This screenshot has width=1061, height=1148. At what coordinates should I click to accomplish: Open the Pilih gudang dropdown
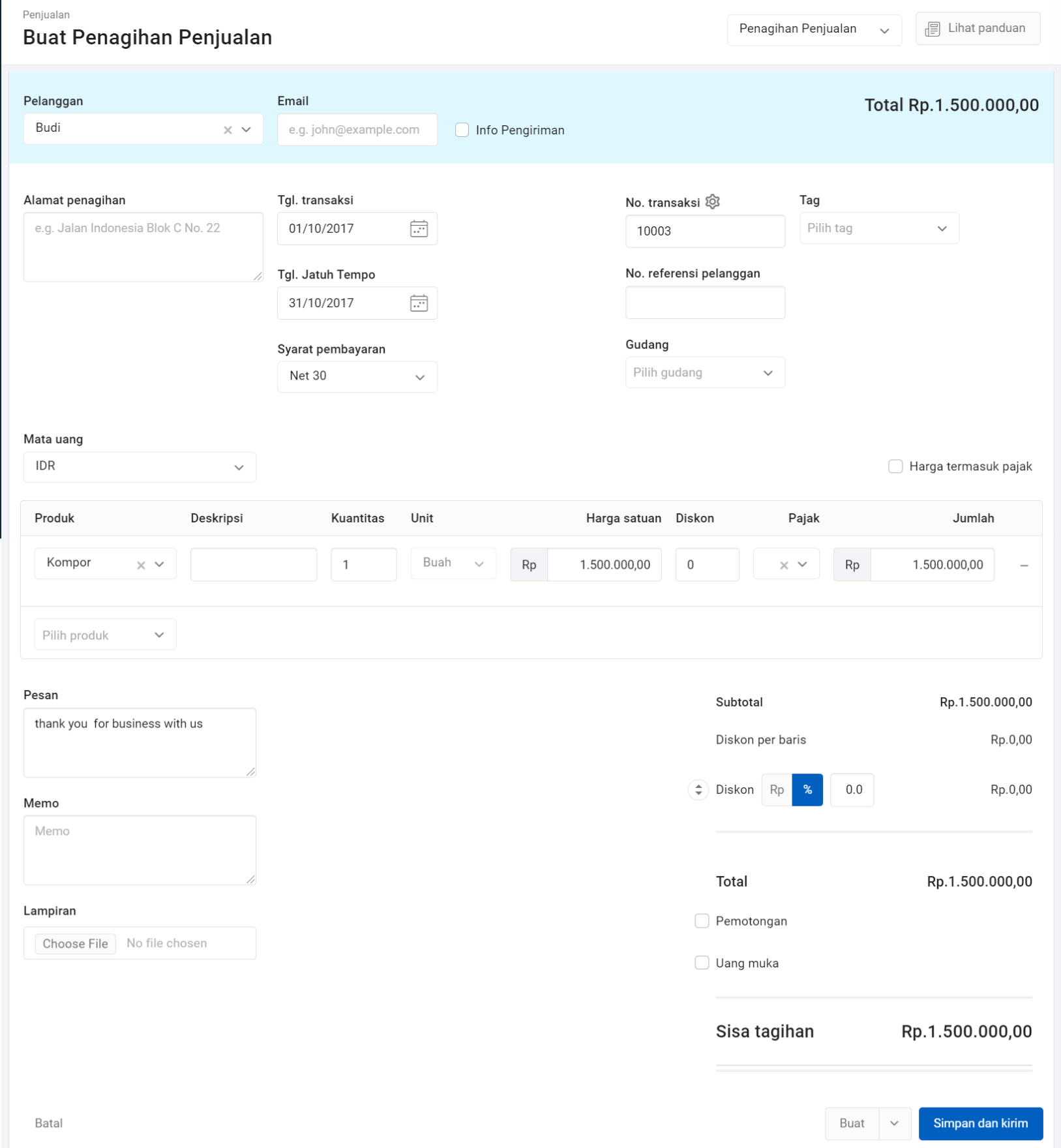tap(705, 372)
